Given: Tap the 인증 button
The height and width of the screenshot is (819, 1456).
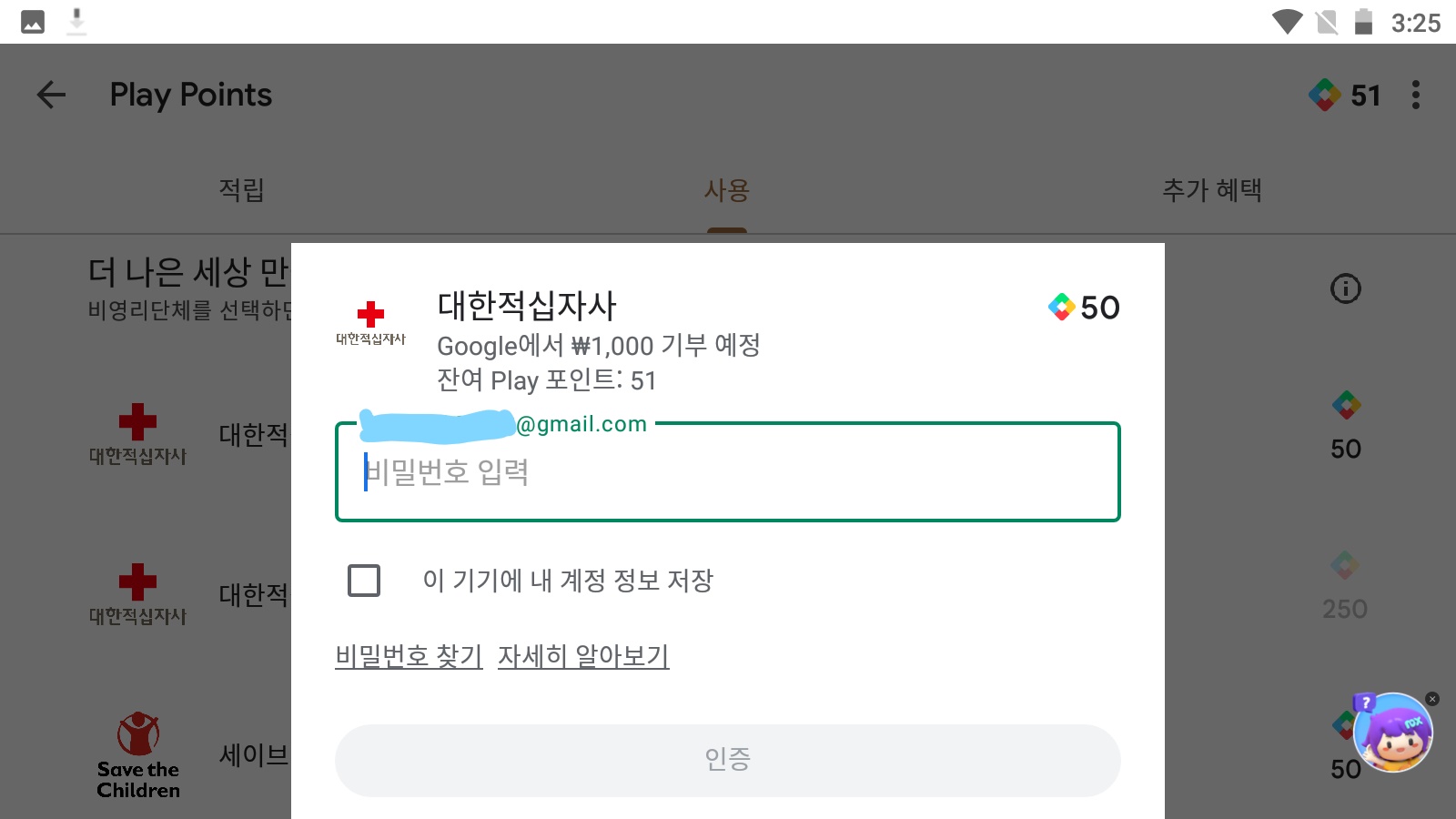Looking at the screenshot, I should (x=728, y=760).
